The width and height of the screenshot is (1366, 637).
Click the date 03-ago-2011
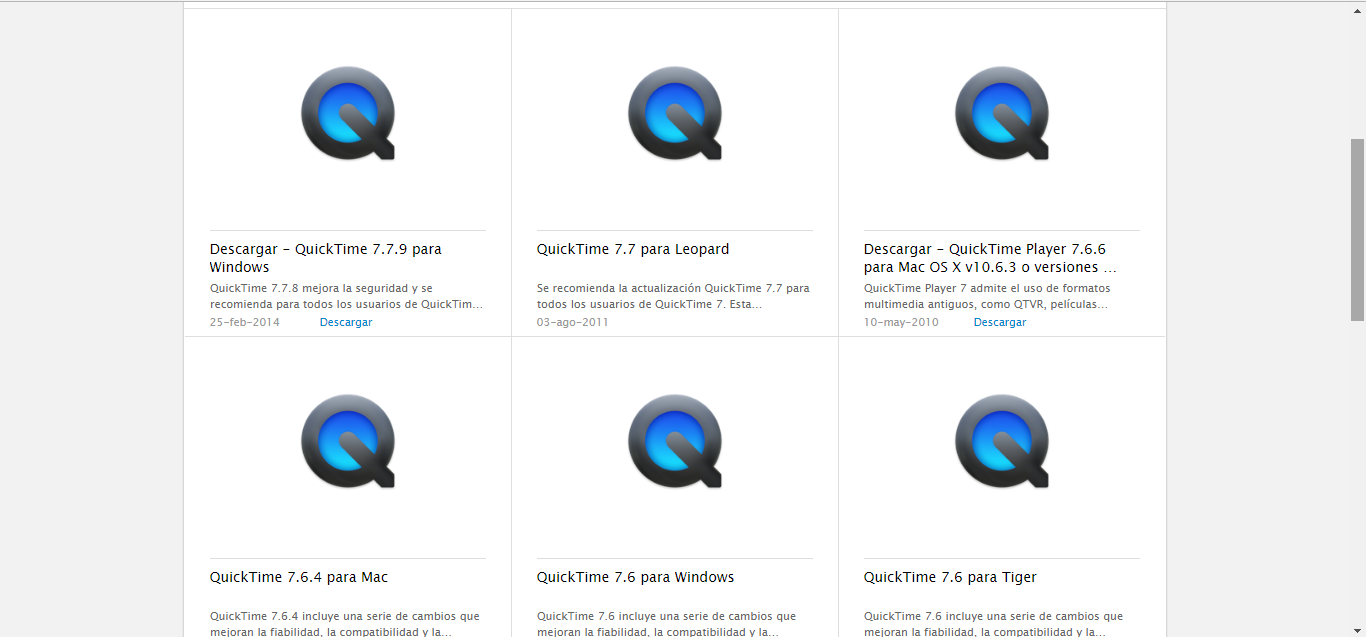click(x=572, y=322)
